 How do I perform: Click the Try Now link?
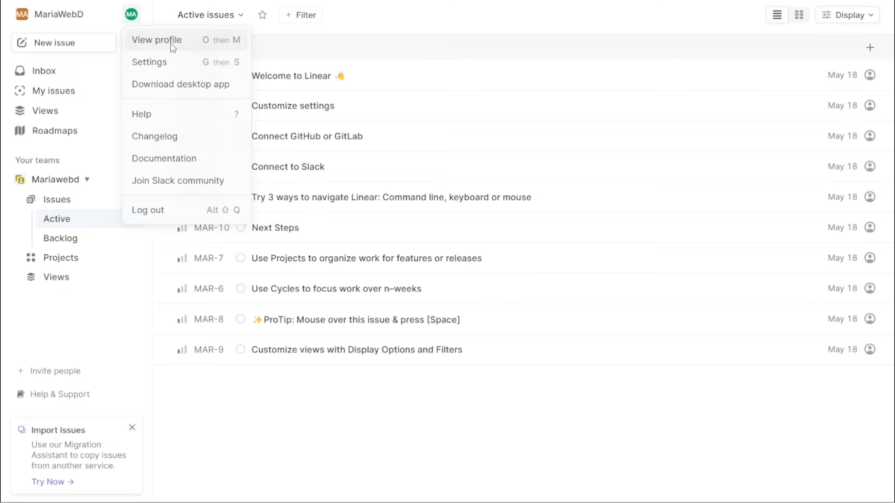[x=53, y=482]
